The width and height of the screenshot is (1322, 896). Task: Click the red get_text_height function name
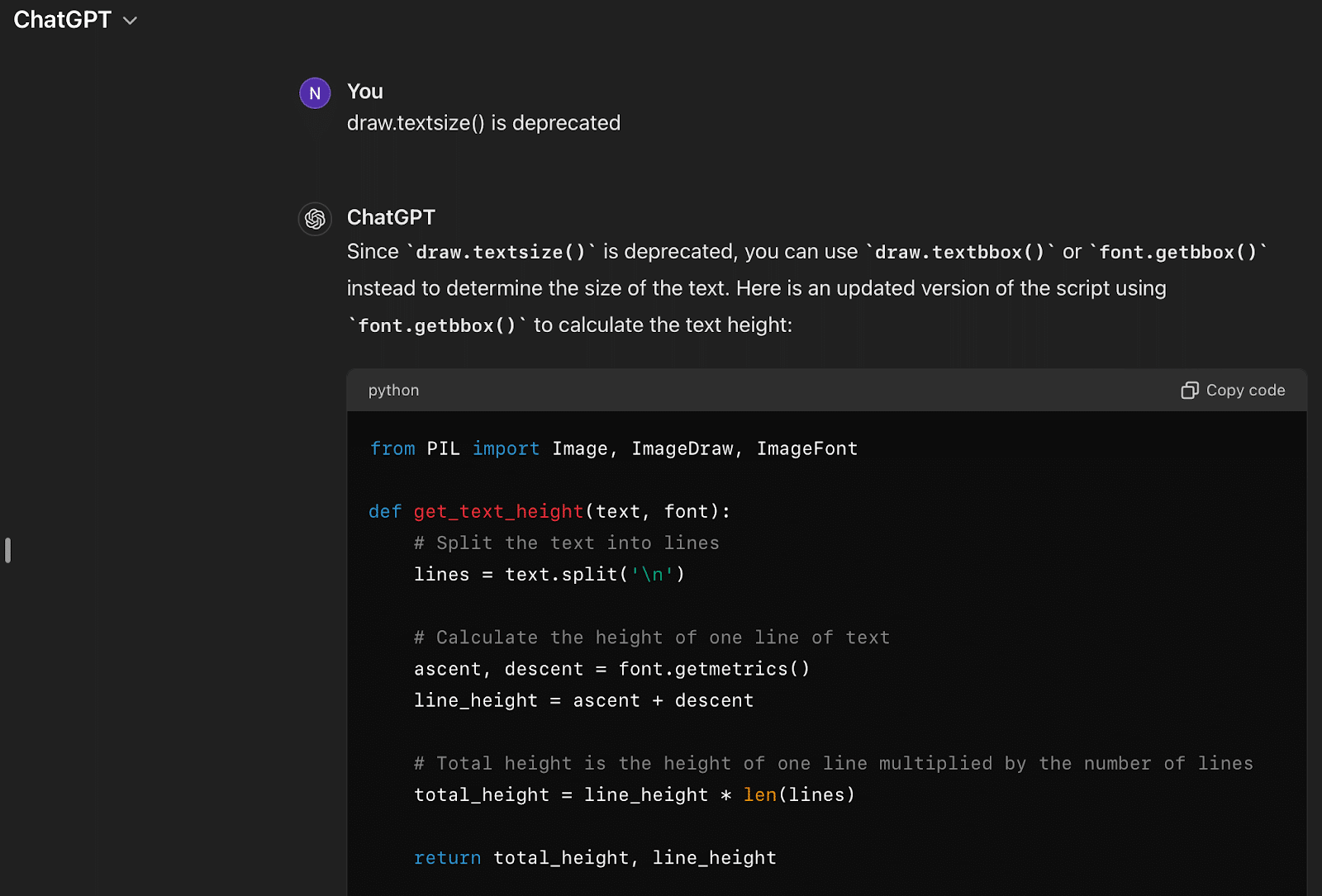pyautogui.click(x=498, y=512)
